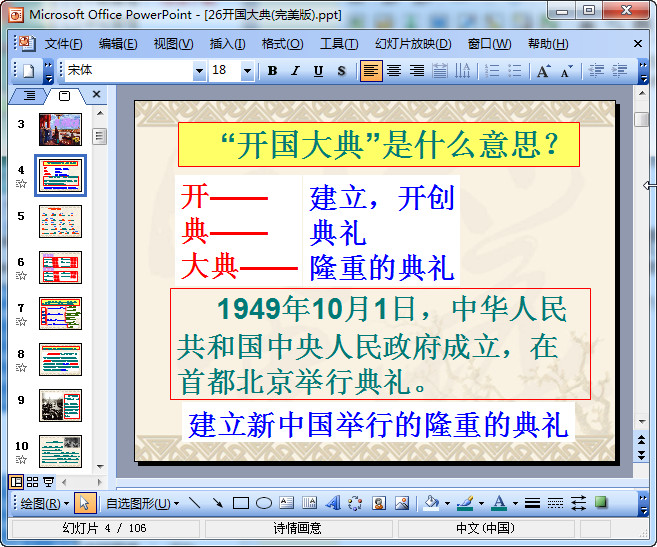The height and width of the screenshot is (547, 657).
Task: Click the vertical text direction icon
Action: pos(463,70)
